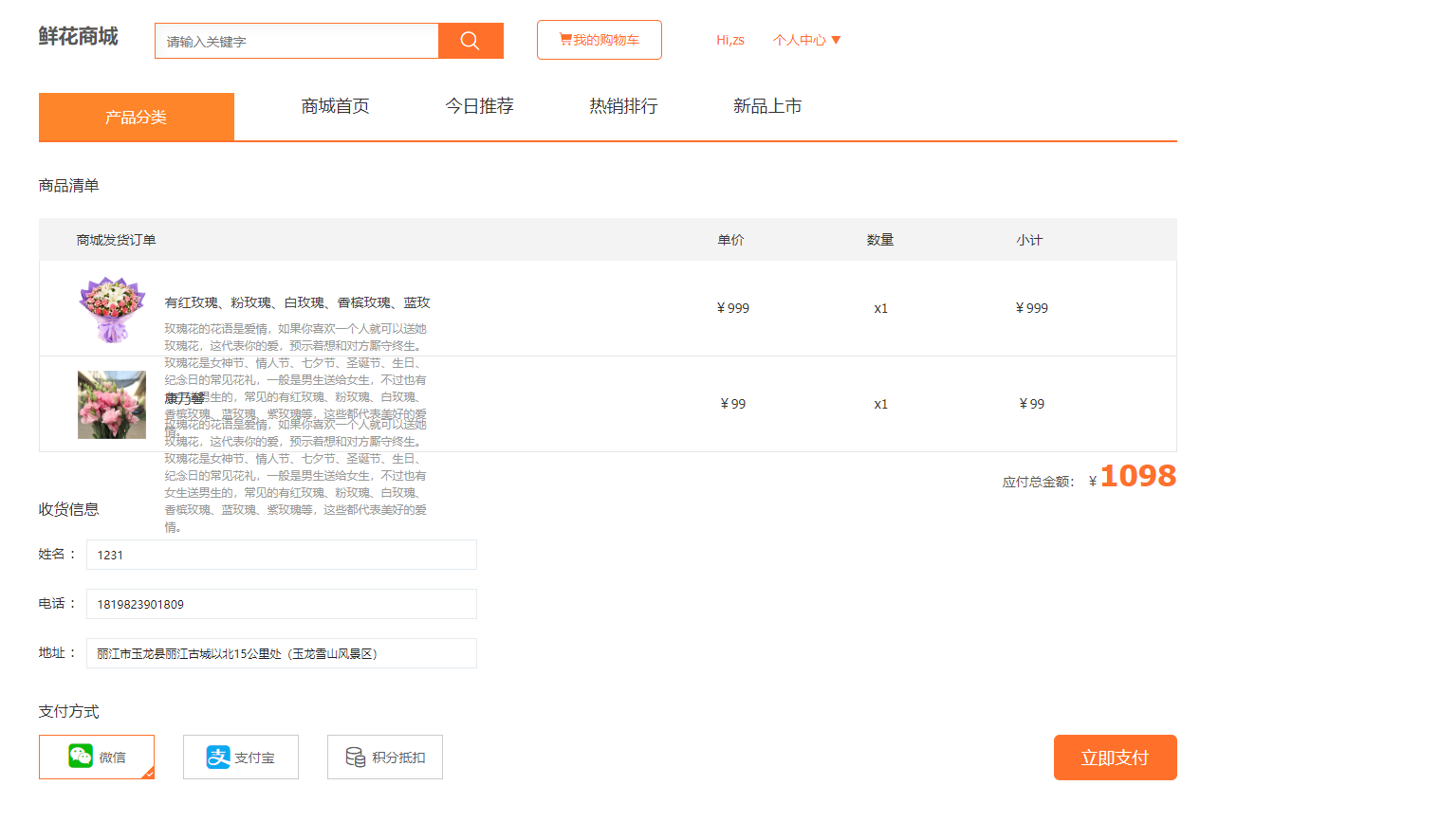Click the Alipay blue logo icon
The height and width of the screenshot is (840, 1440).
(218, 757)
